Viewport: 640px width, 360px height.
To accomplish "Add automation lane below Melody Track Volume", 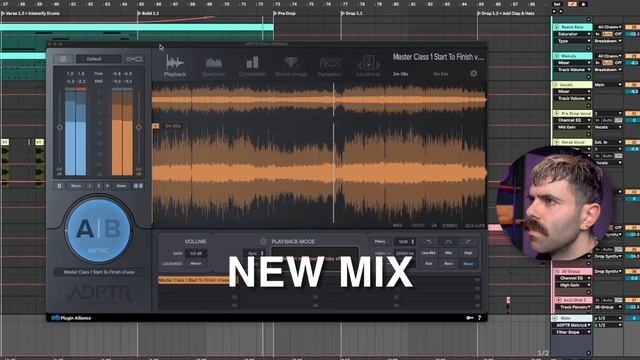I will (x=589, y=77).
